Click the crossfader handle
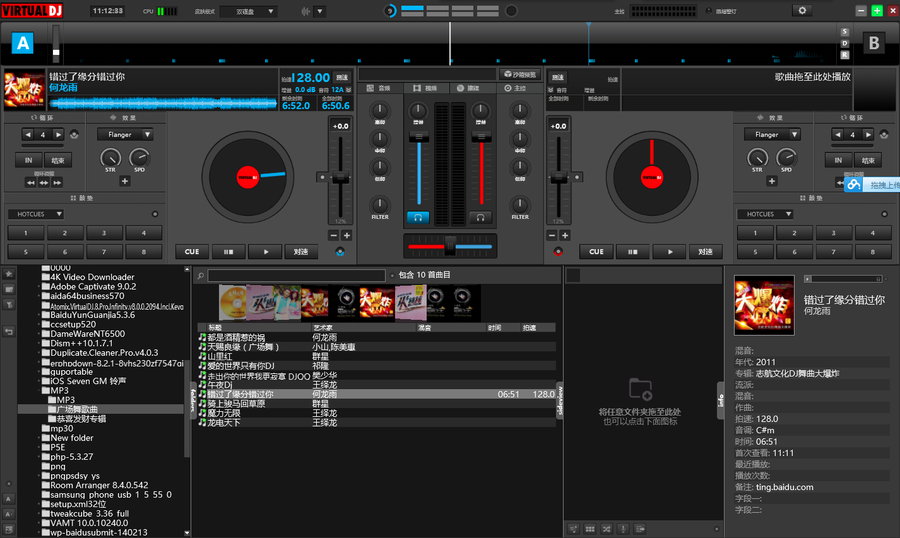Screen dimensions: 900x538 (x=451, y=246)
